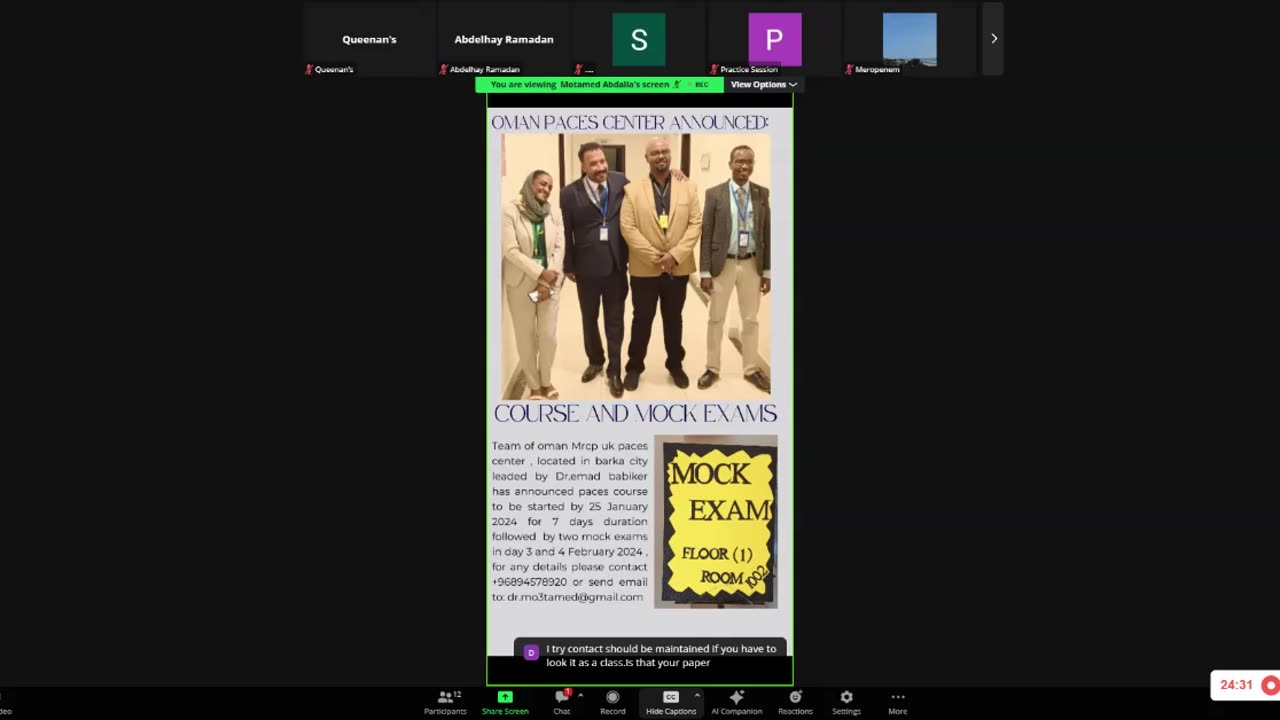Click the "COURSE AND MOCK EXAMS" heading
The width and height of the screenshot is (1280, 720).
[x=635, y=413]
